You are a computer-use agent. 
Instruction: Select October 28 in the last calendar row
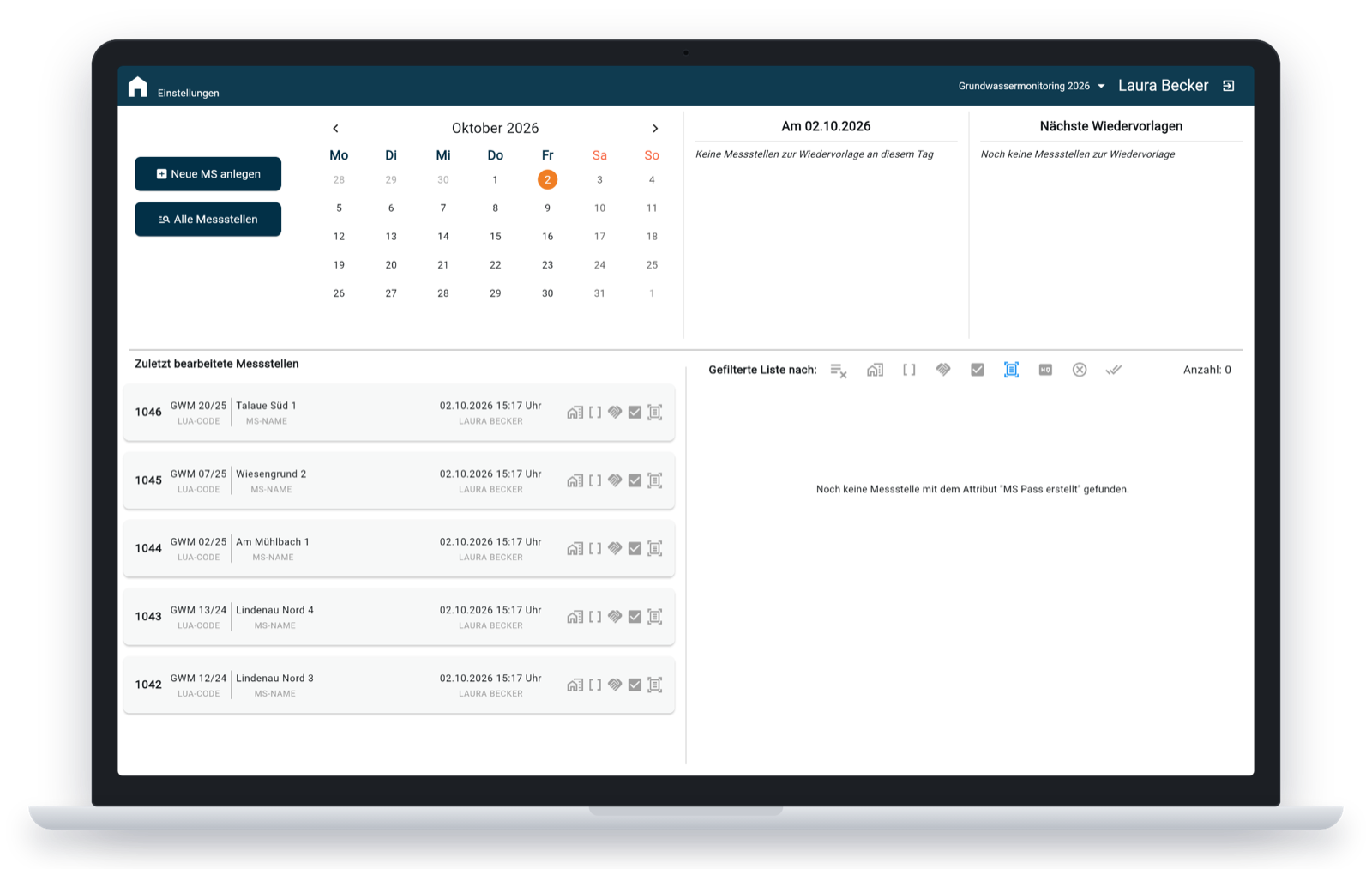(x=443, y=293)
